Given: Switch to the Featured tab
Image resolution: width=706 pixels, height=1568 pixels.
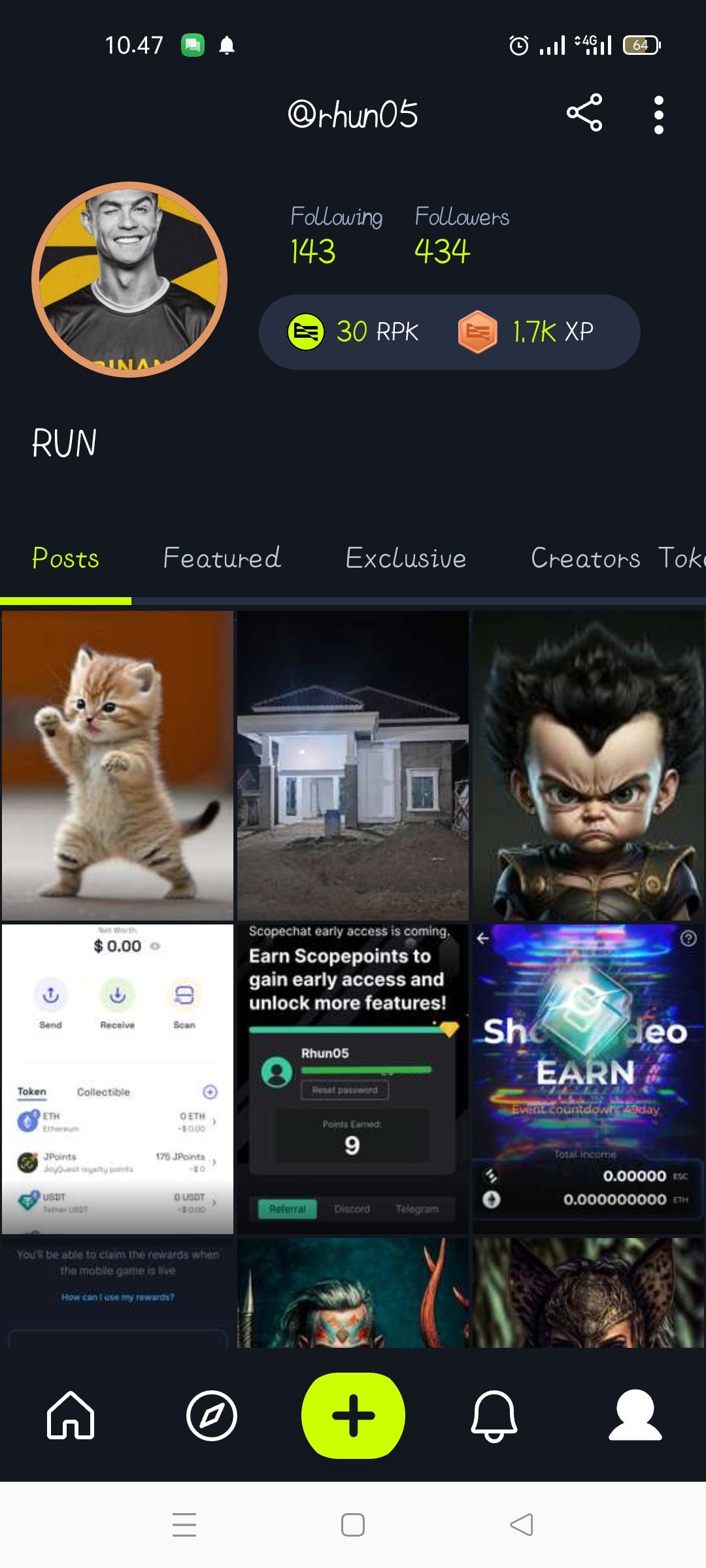Looking at the screenshot, I should [222, 558].
